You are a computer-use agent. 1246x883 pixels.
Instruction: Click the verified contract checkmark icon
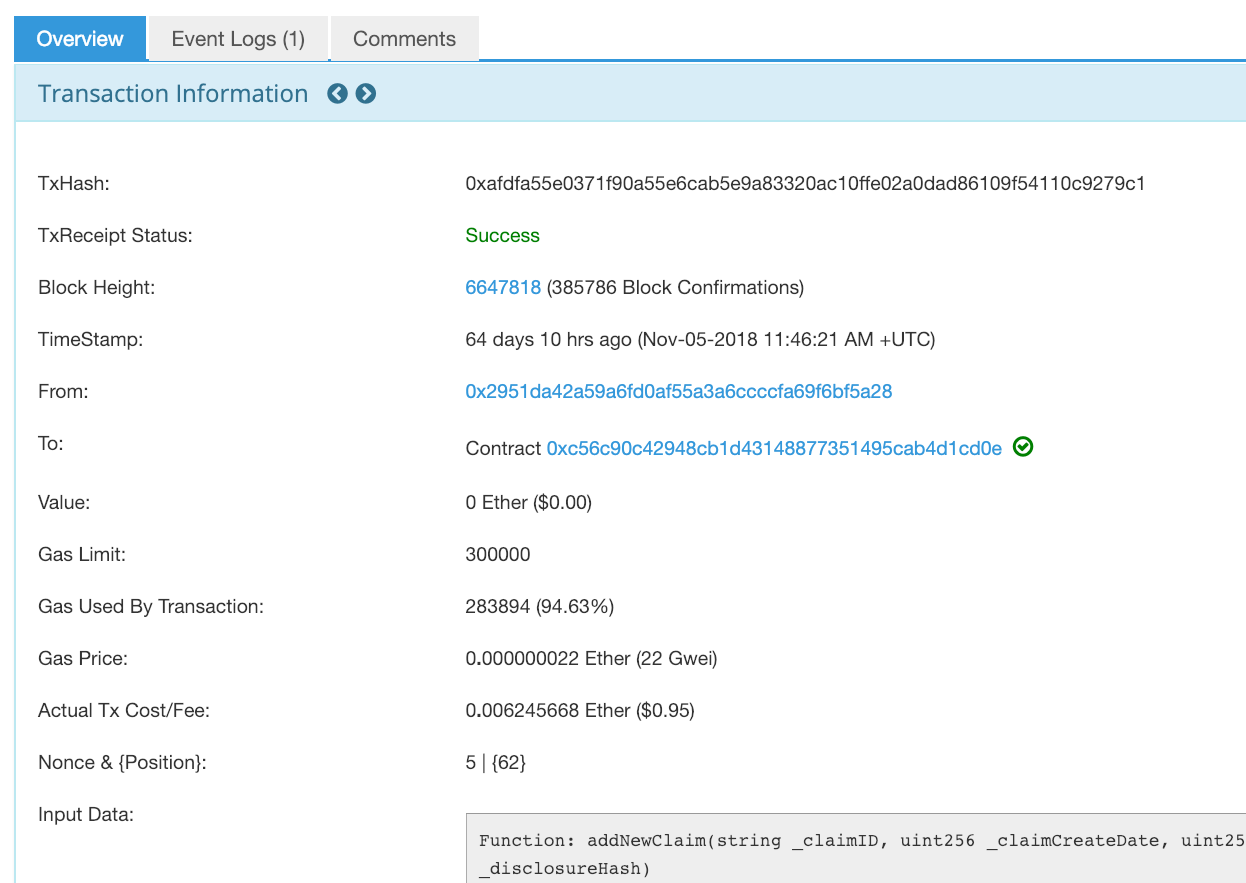(1023, 447)
